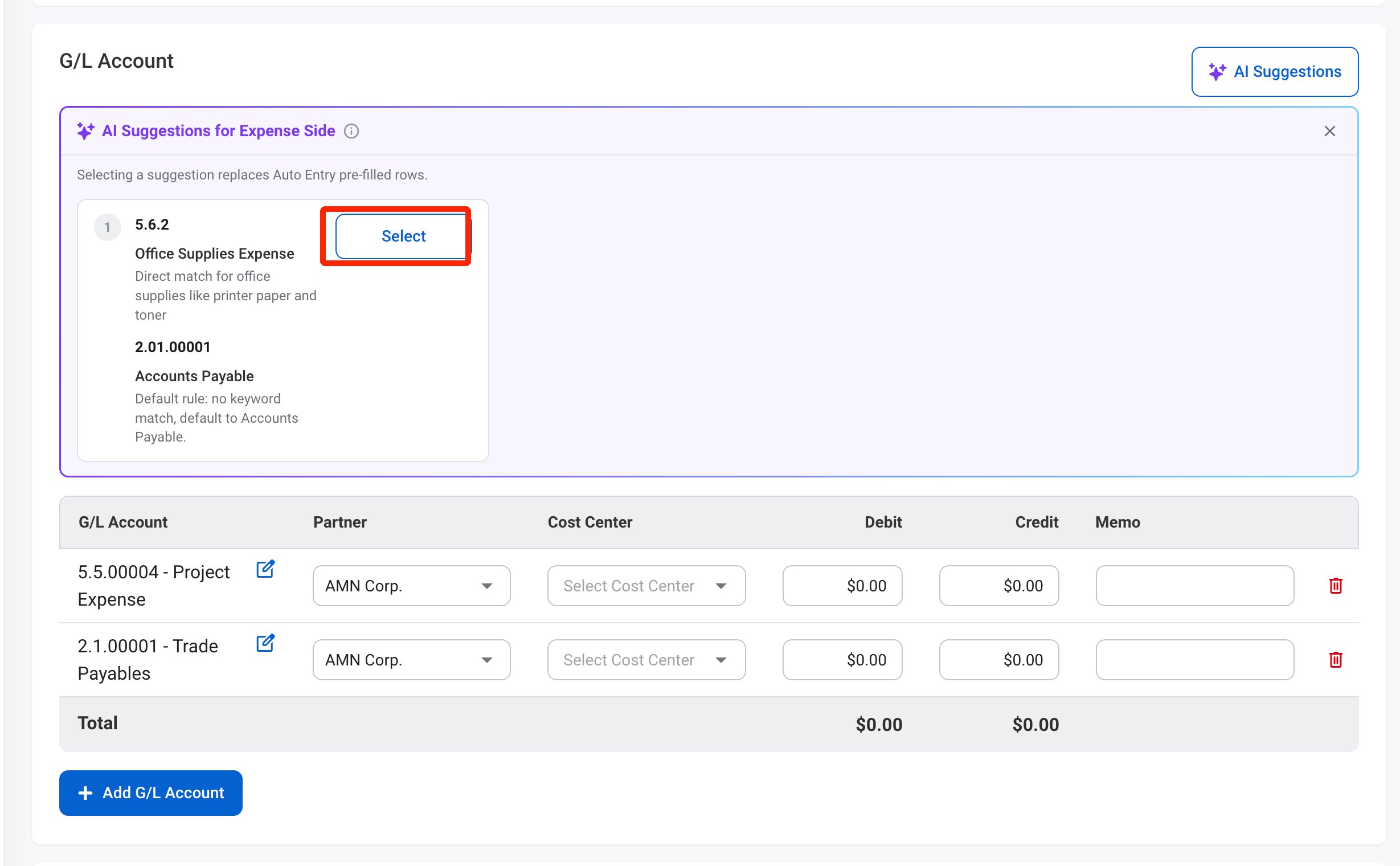Close the AI Suggestions panel
The image size is (1400, 866).
coord(1329,131)
